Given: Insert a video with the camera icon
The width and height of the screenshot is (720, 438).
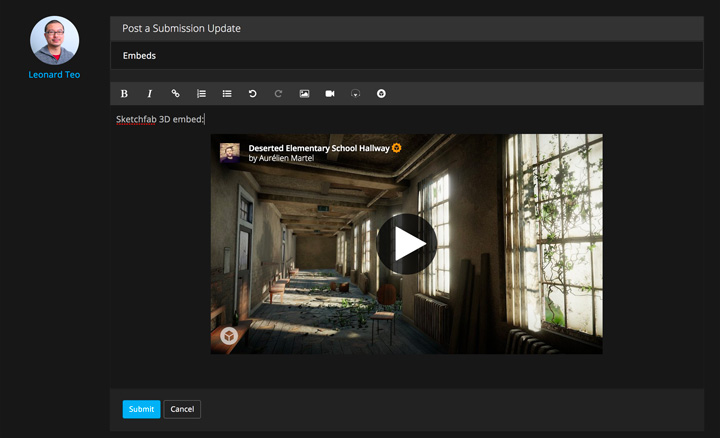Looking at the screenshot, I should (330, 94).
